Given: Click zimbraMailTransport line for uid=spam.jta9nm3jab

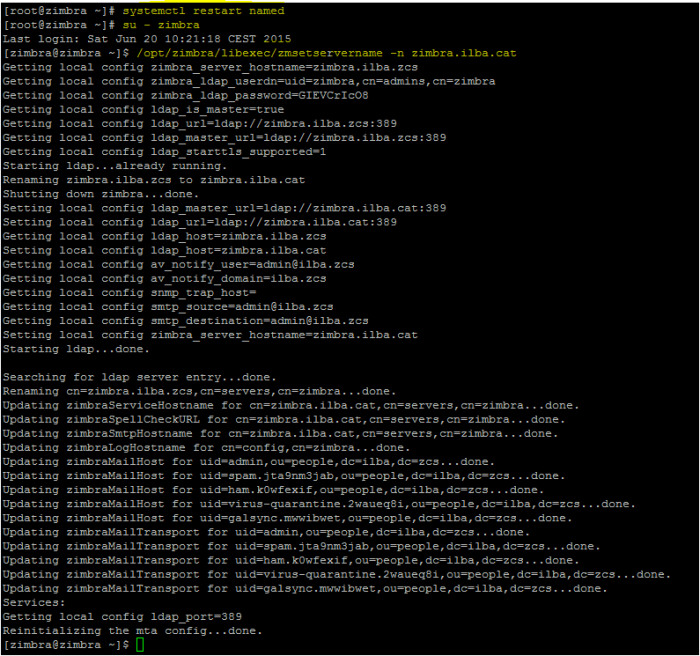Looking at the screenshot, I should (x=302, y=546).
